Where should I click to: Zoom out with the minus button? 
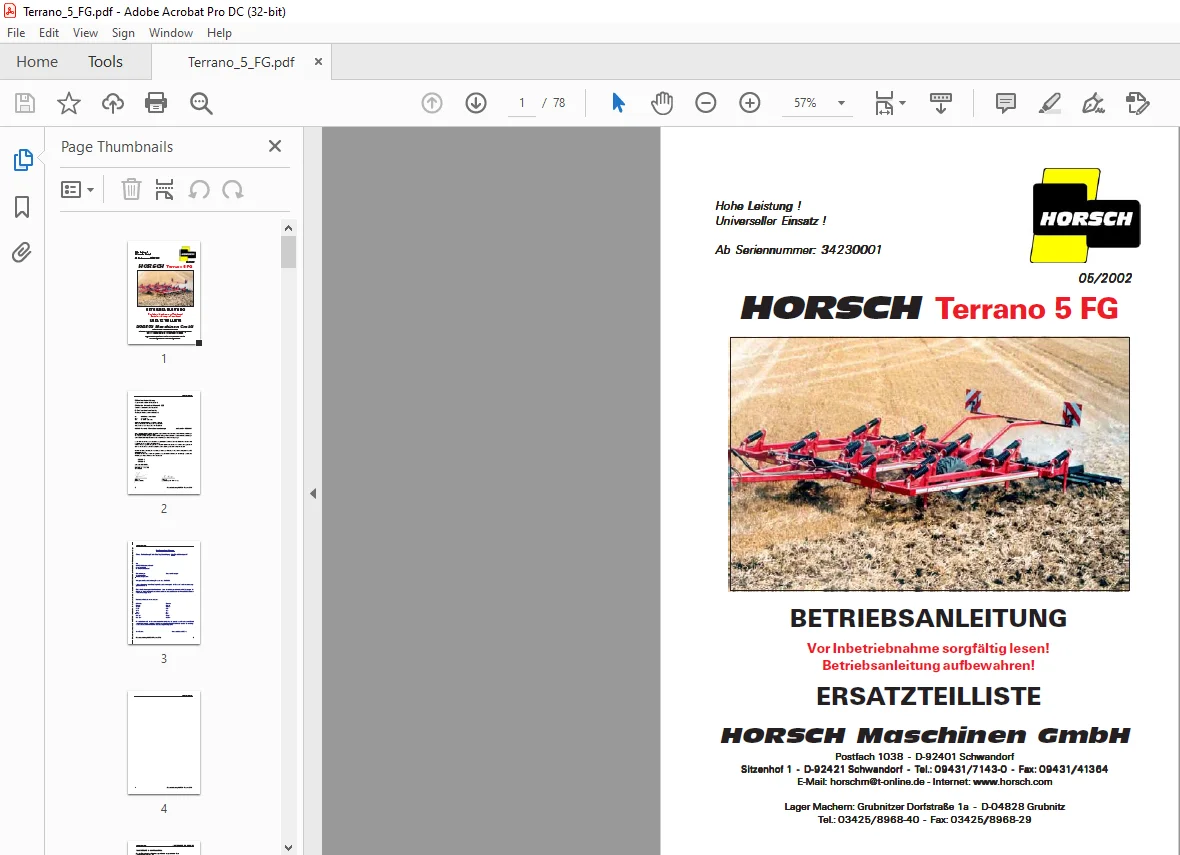click(706, 103)
